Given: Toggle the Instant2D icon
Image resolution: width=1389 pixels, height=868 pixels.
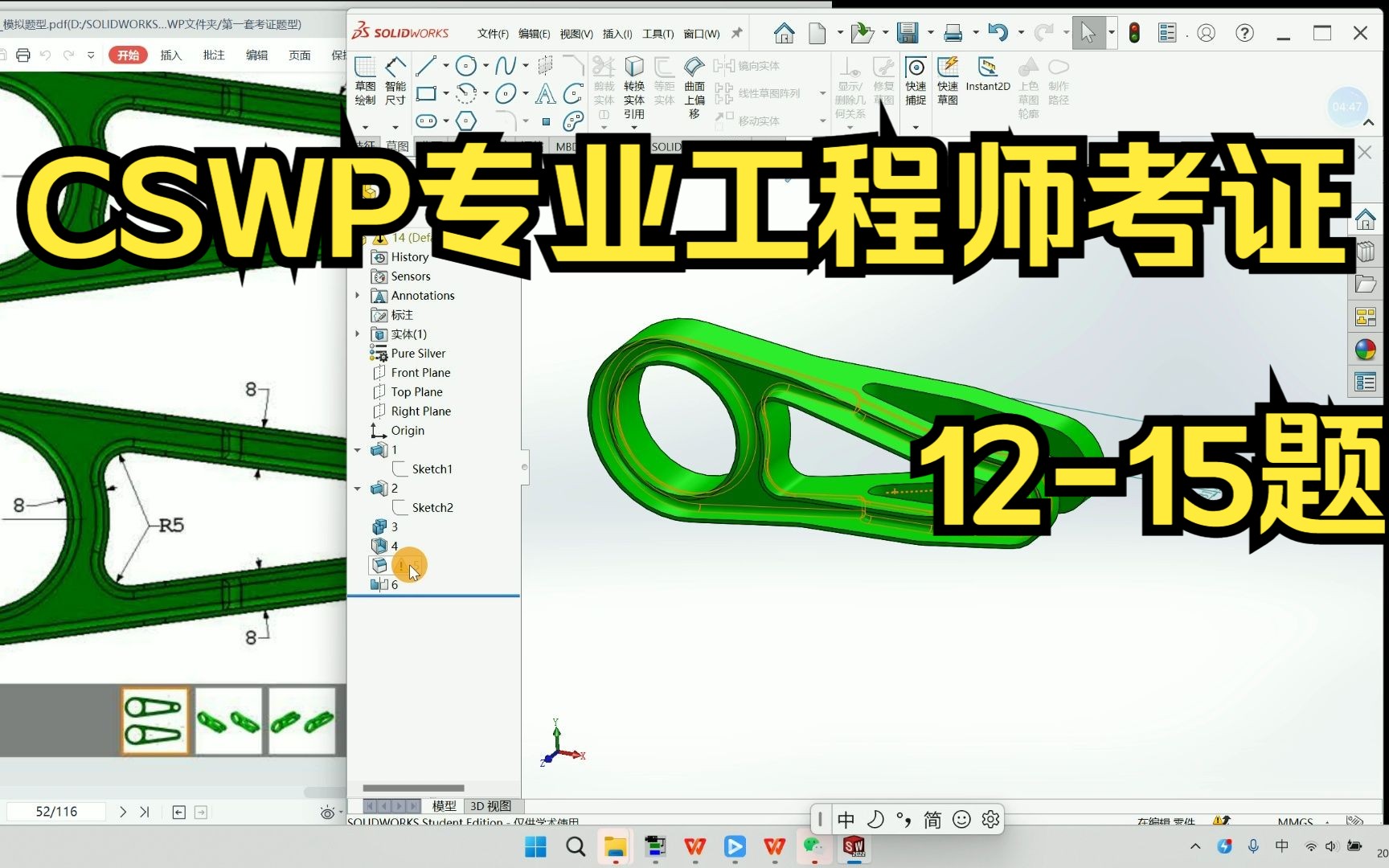Looking at the screenshot, I should click(x=987, y=67).
